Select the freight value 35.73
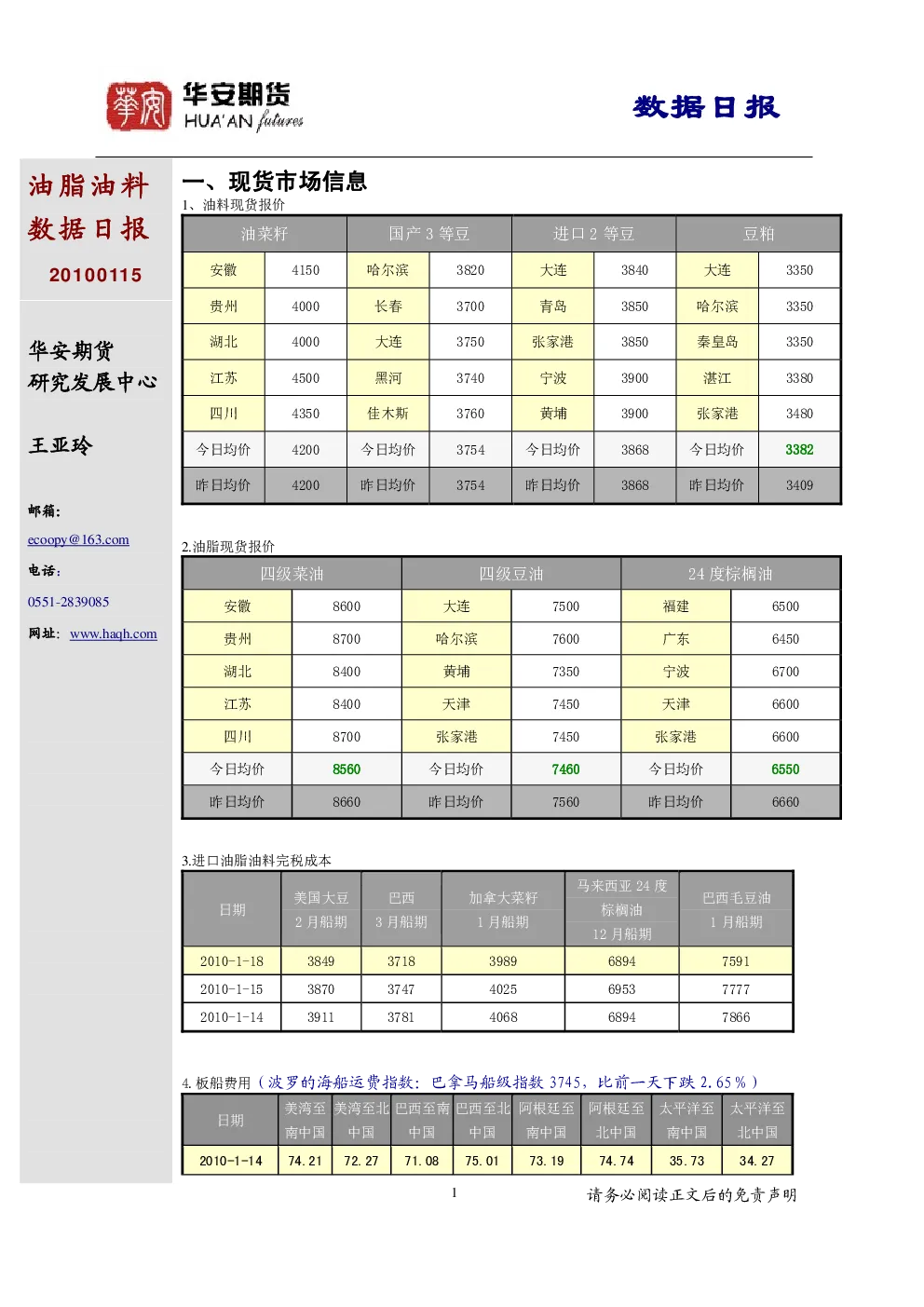This screenshot has height=1307, width=924. 687,1161
